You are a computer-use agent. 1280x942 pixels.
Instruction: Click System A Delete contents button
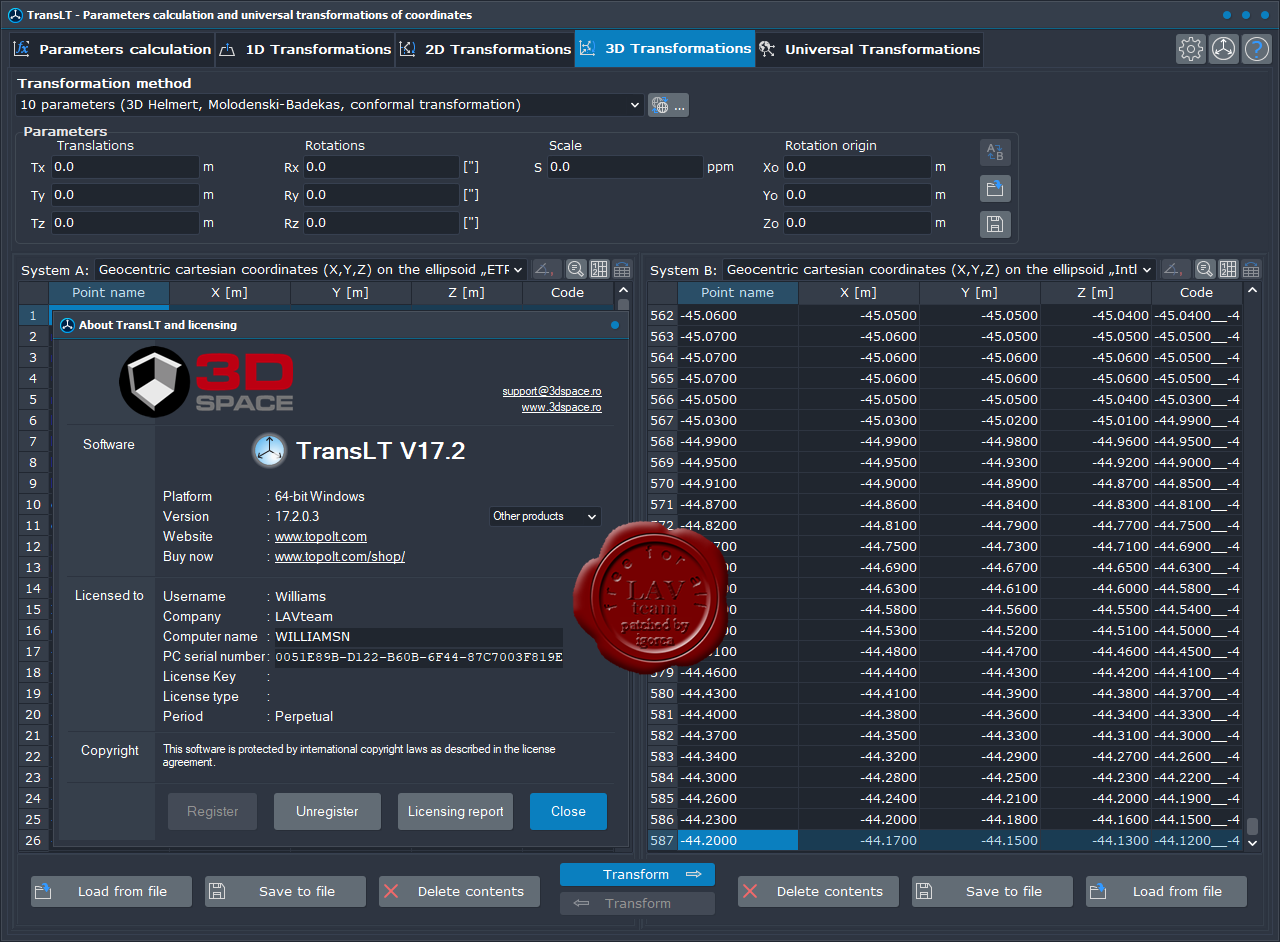(459, 891)
